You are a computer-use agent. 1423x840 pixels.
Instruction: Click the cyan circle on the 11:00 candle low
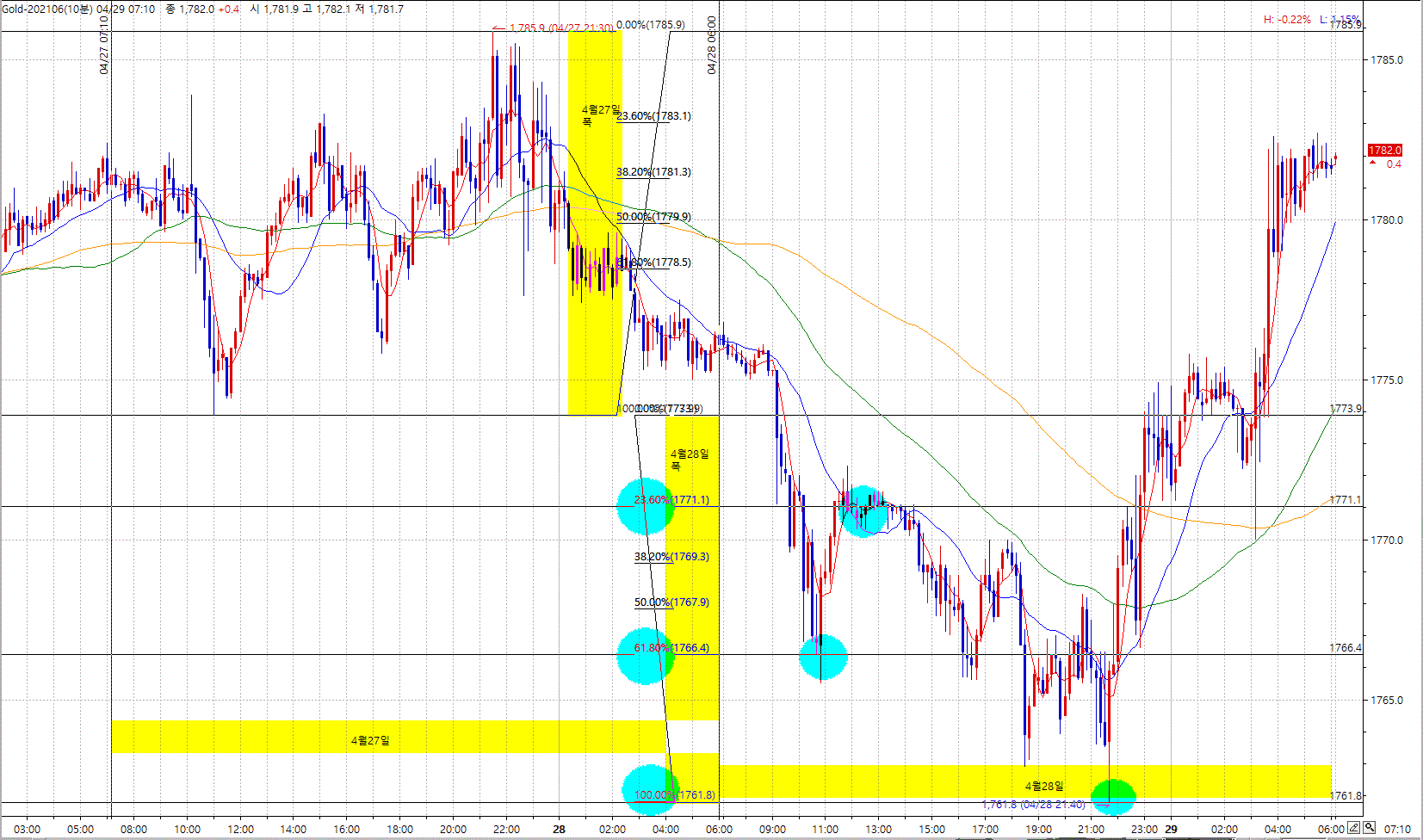coord(823,658)
